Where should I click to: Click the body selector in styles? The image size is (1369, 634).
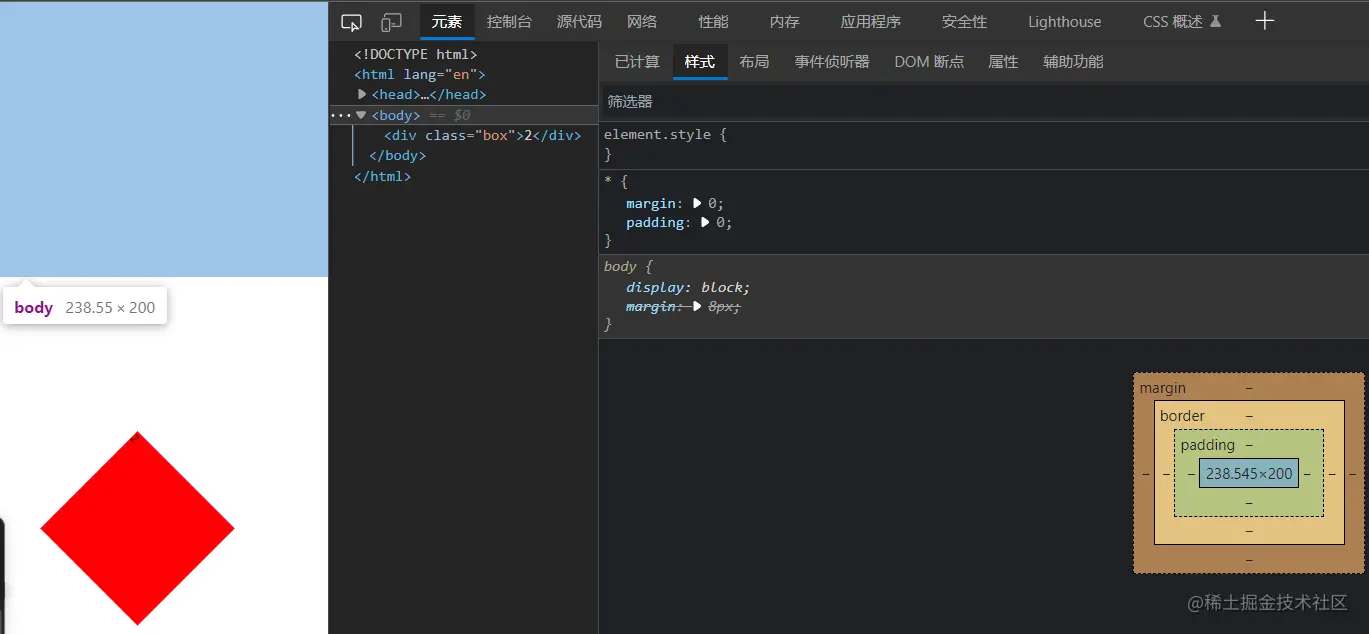620,267
